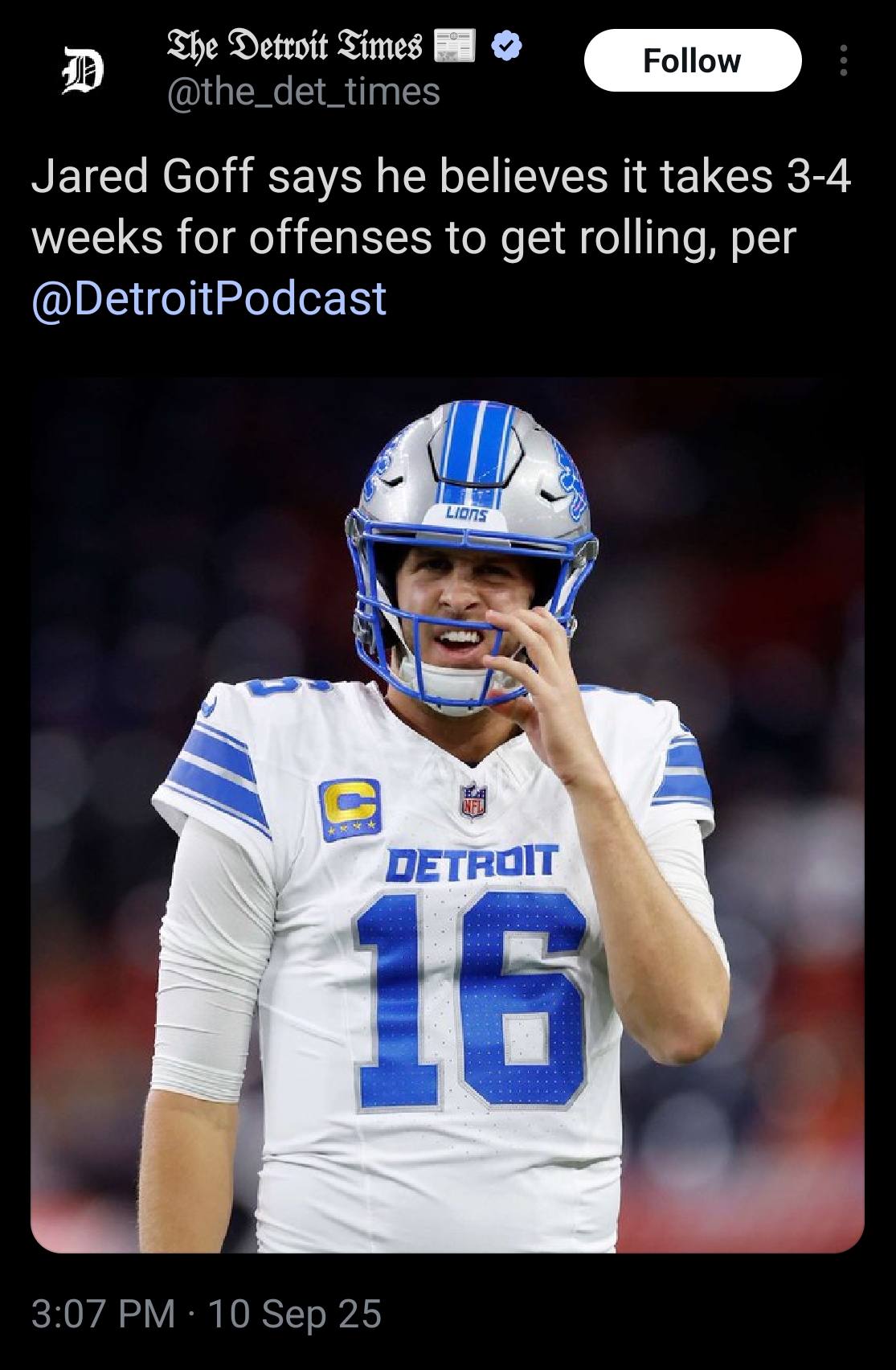The height and width of the screenshot is (1370, 896).
Task: Click the LIONS text on helmet bumper
Action: click(467, 513)
